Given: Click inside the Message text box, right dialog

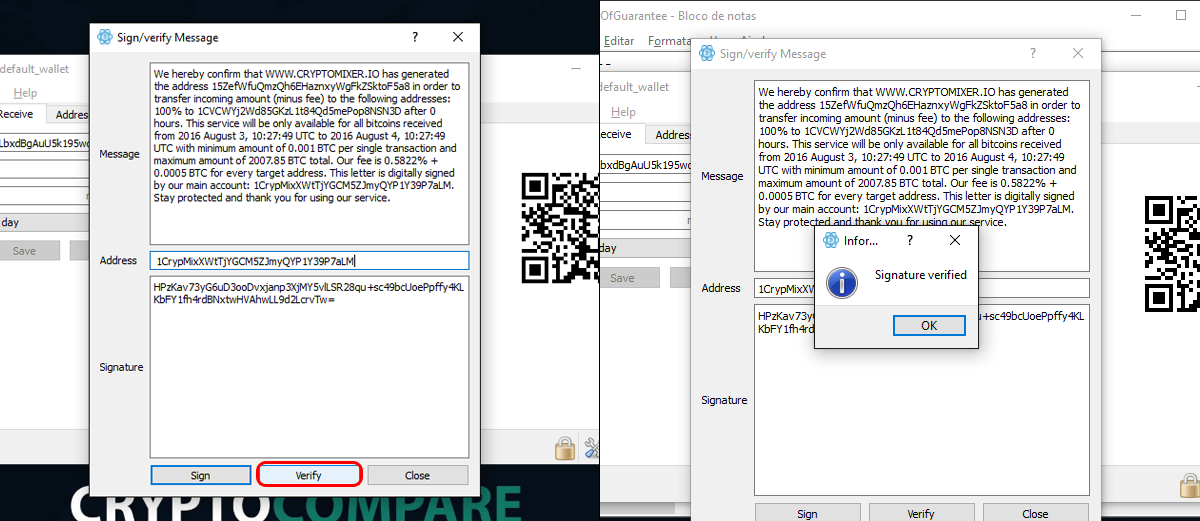Looking at the screenshot, I should (x=921, y=176).
